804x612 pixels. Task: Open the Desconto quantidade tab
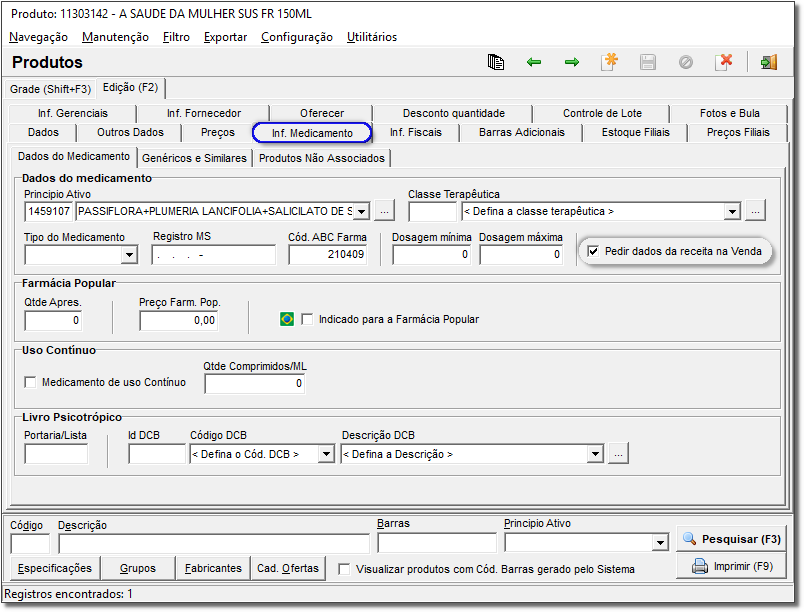point(454,113)
